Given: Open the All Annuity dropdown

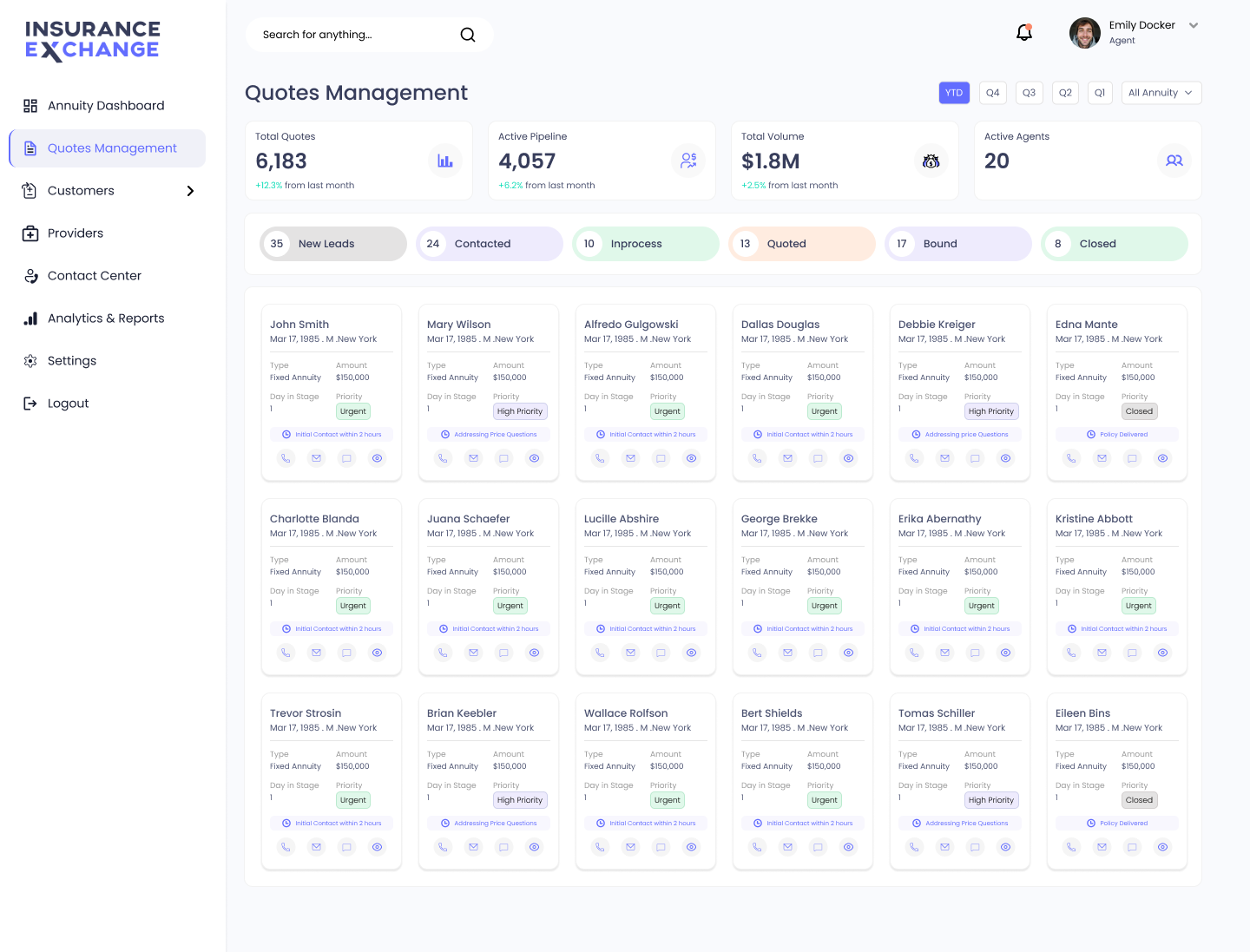Looking at the screenshot, I should tap(1161, 93).
